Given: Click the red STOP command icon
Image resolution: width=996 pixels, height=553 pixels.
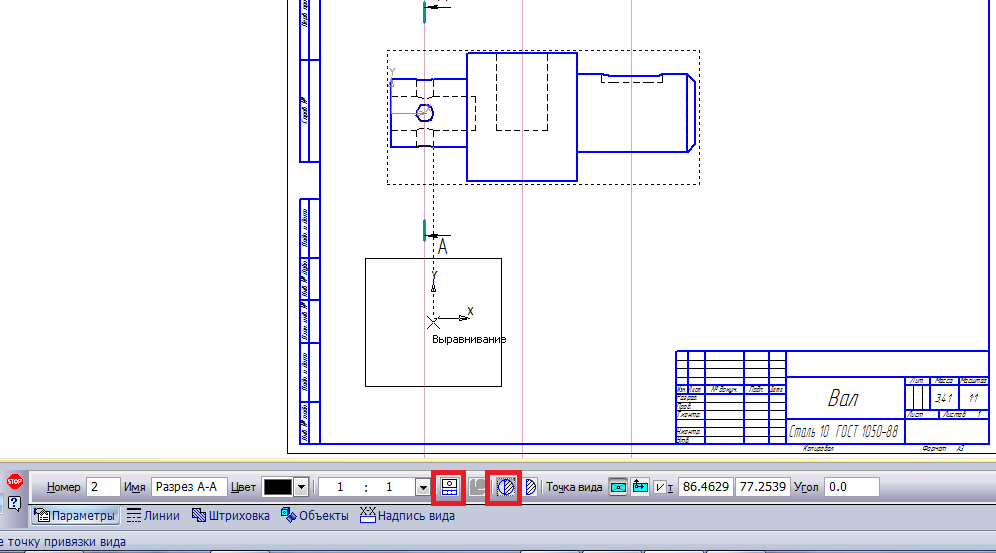Looking at the screenshot, I should pyautogui.click(x=15, y=481).
